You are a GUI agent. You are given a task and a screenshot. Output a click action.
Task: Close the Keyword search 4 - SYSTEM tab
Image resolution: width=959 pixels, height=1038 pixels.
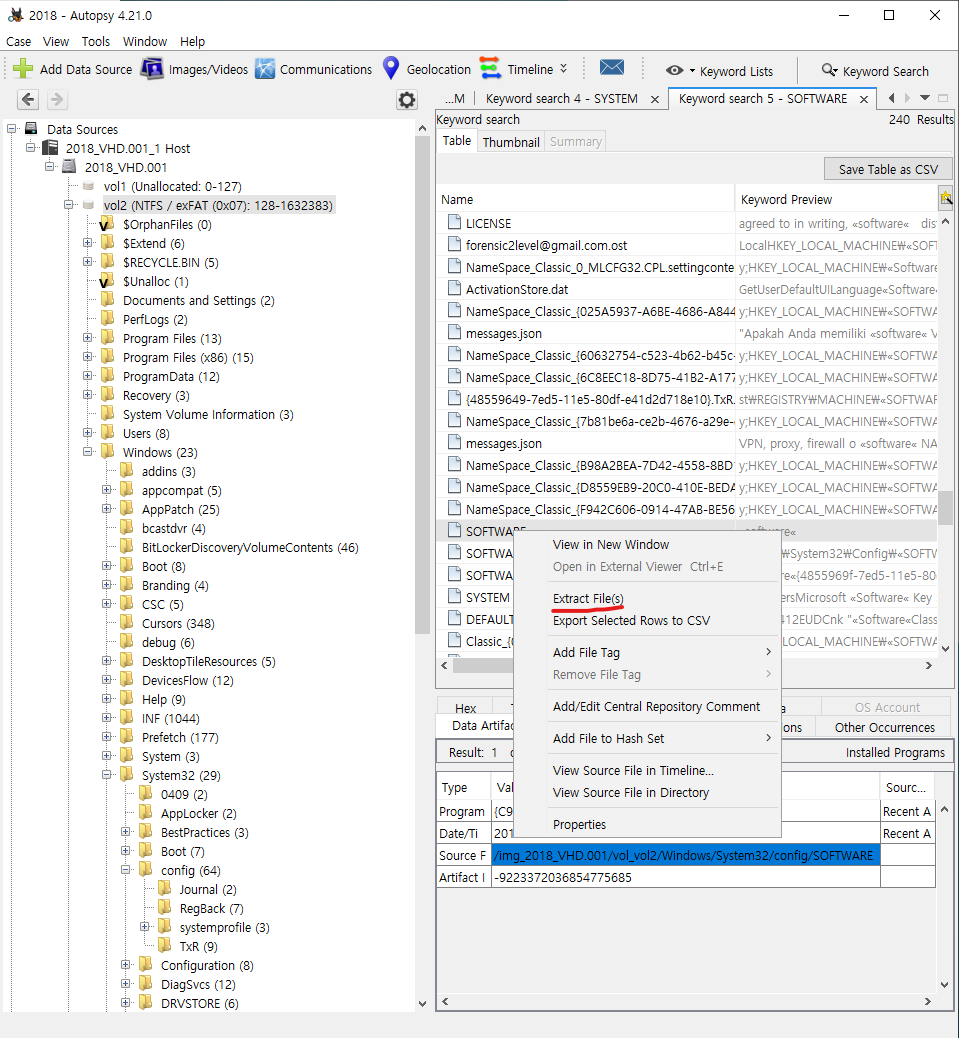pyautogui.click(x=655, y=99)
